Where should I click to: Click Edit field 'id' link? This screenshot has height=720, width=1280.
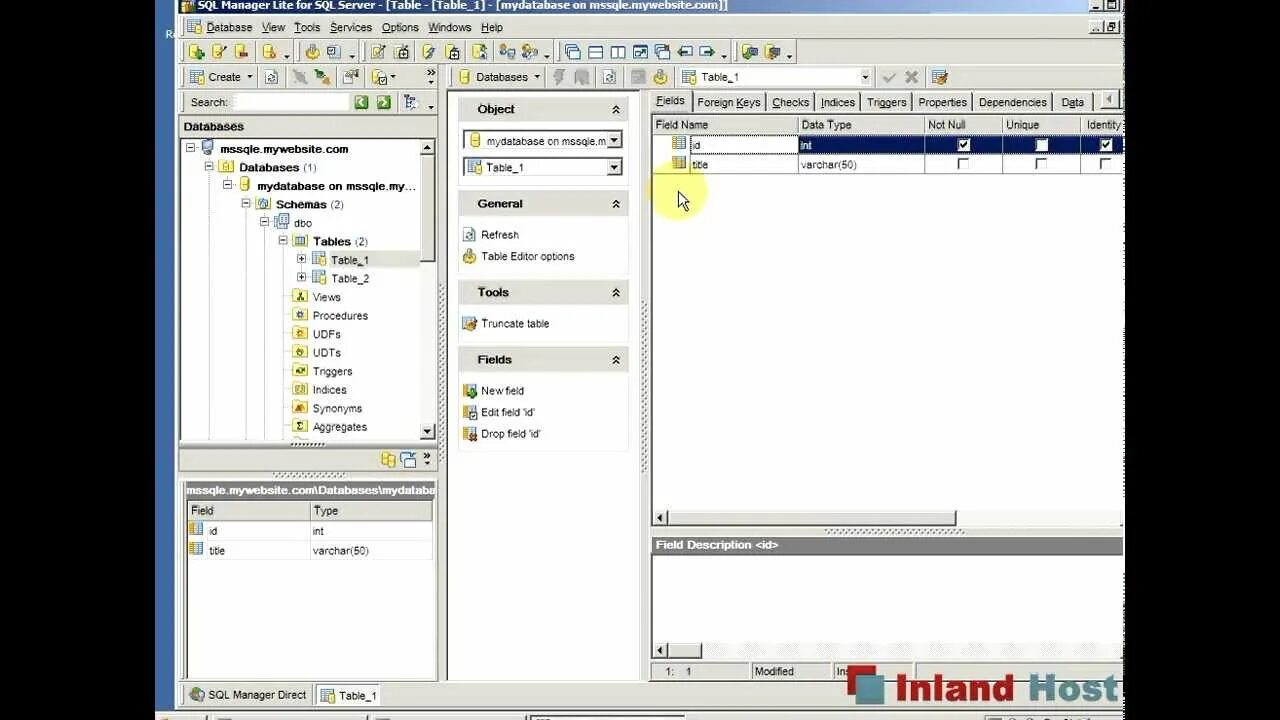coord(508,413)
